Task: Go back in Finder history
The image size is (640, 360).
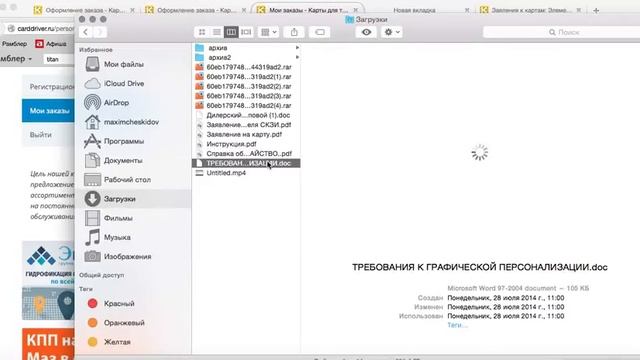Action: [x=85, y=32]
